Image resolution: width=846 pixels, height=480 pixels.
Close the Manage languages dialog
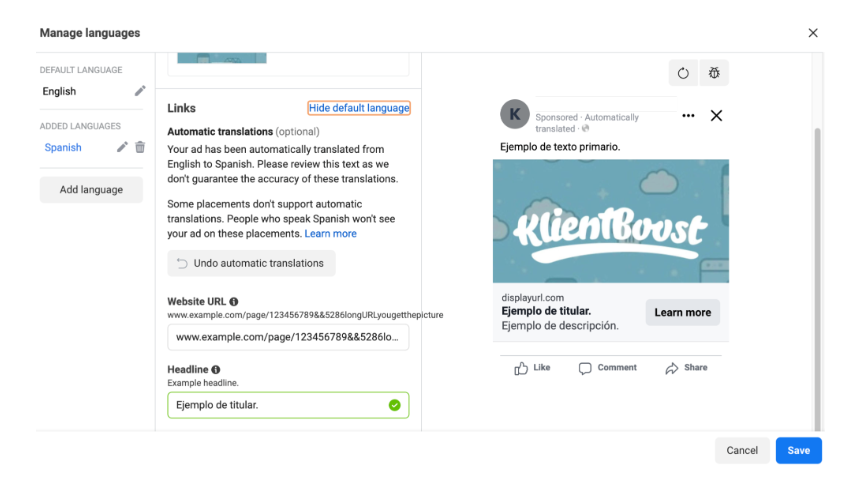click(813, 33)
